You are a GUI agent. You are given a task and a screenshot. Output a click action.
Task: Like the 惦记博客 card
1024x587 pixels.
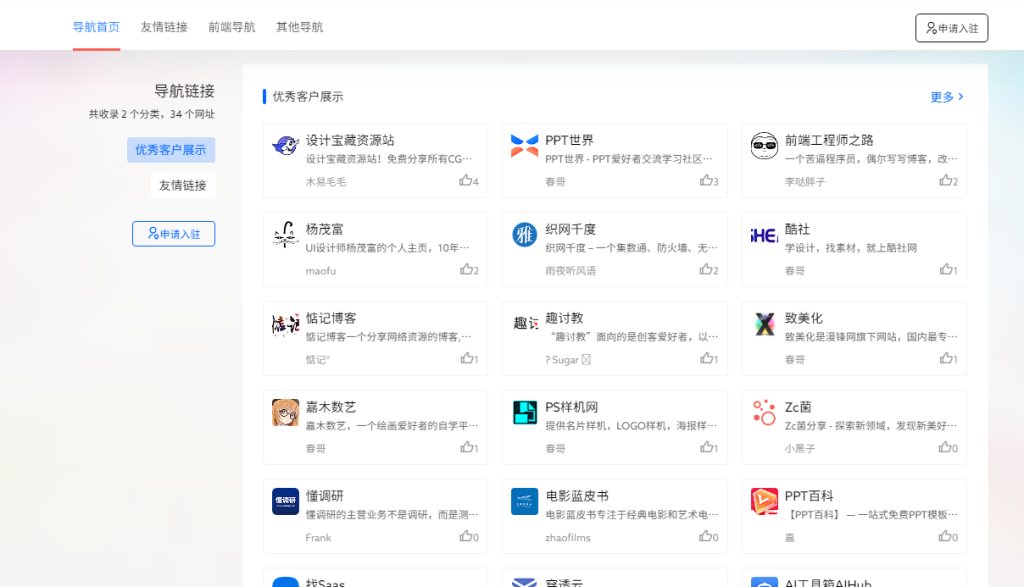point(469,358)
